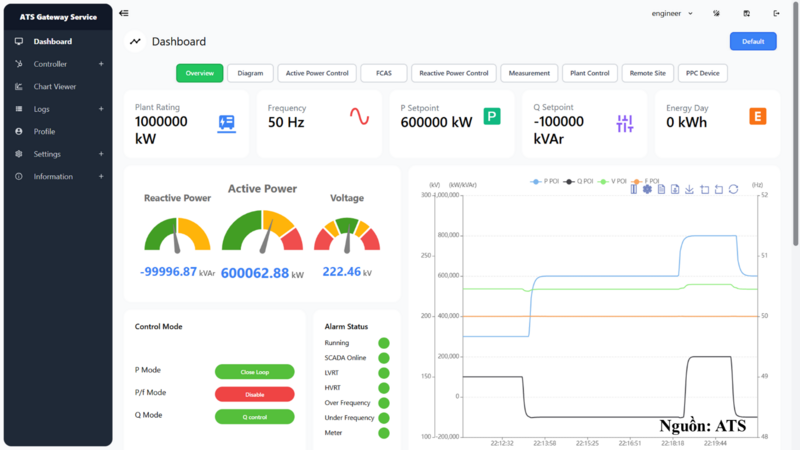Toggle the Q POI legend series
Screen dimensions: 800x450
point(578,181)
